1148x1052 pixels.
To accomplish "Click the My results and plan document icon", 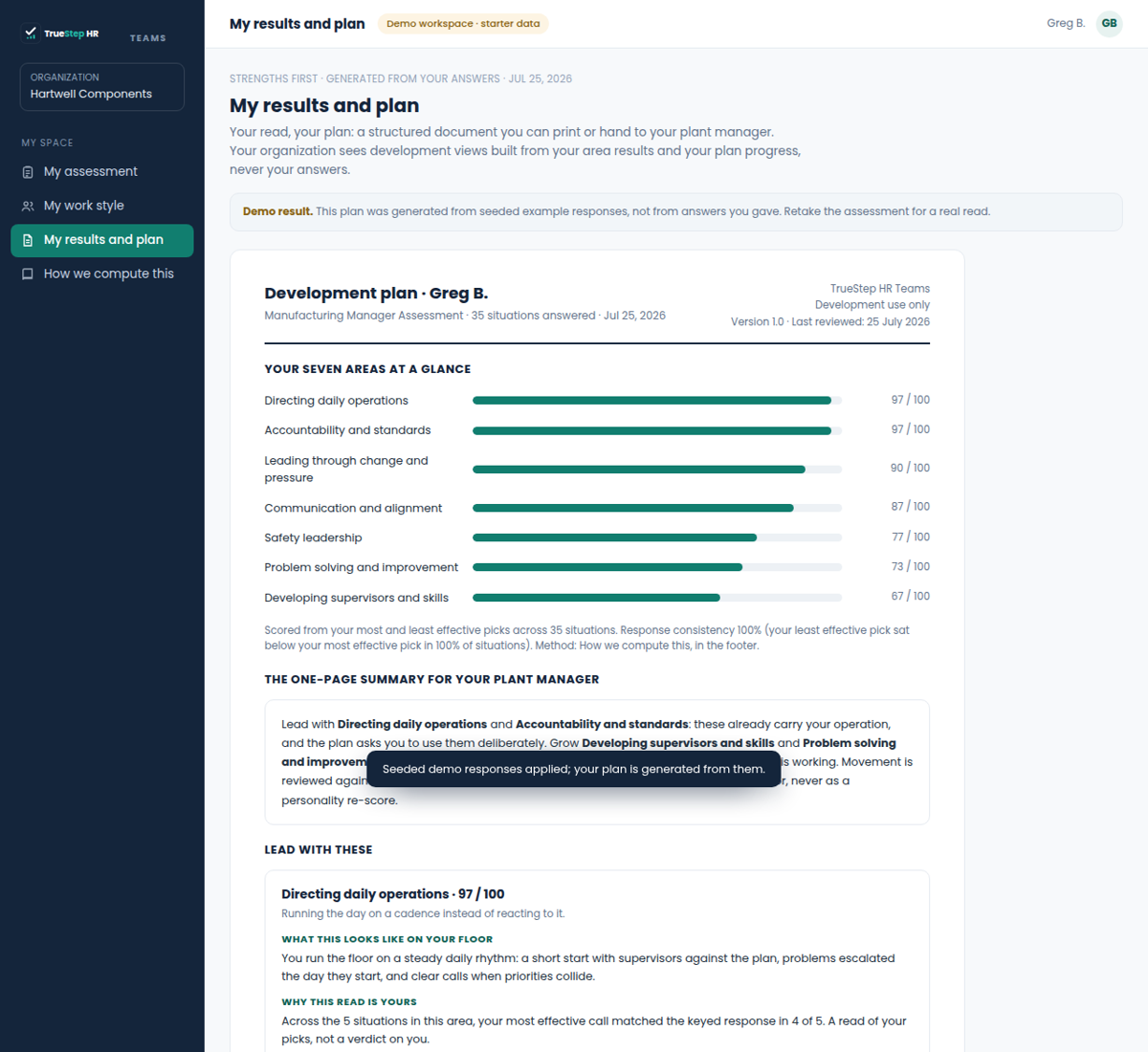I will point(28,240).
